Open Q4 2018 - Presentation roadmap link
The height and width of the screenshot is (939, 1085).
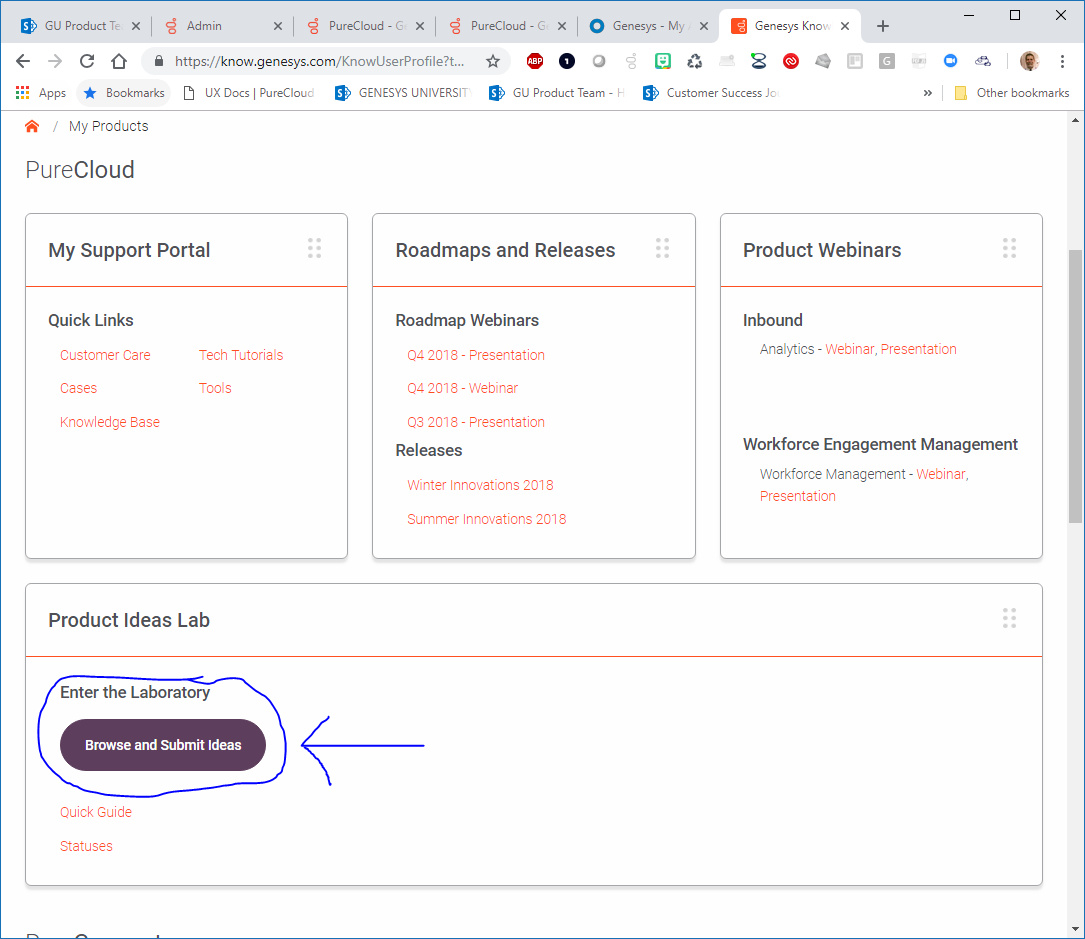(x=476, y=355)
